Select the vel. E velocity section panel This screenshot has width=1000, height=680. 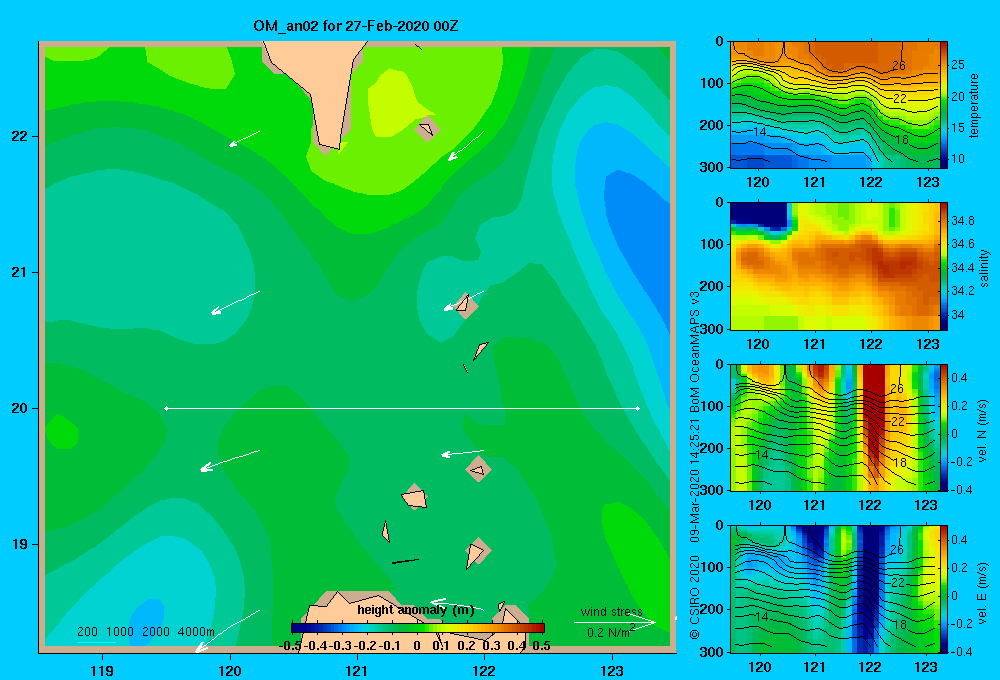tap(835, 588)
